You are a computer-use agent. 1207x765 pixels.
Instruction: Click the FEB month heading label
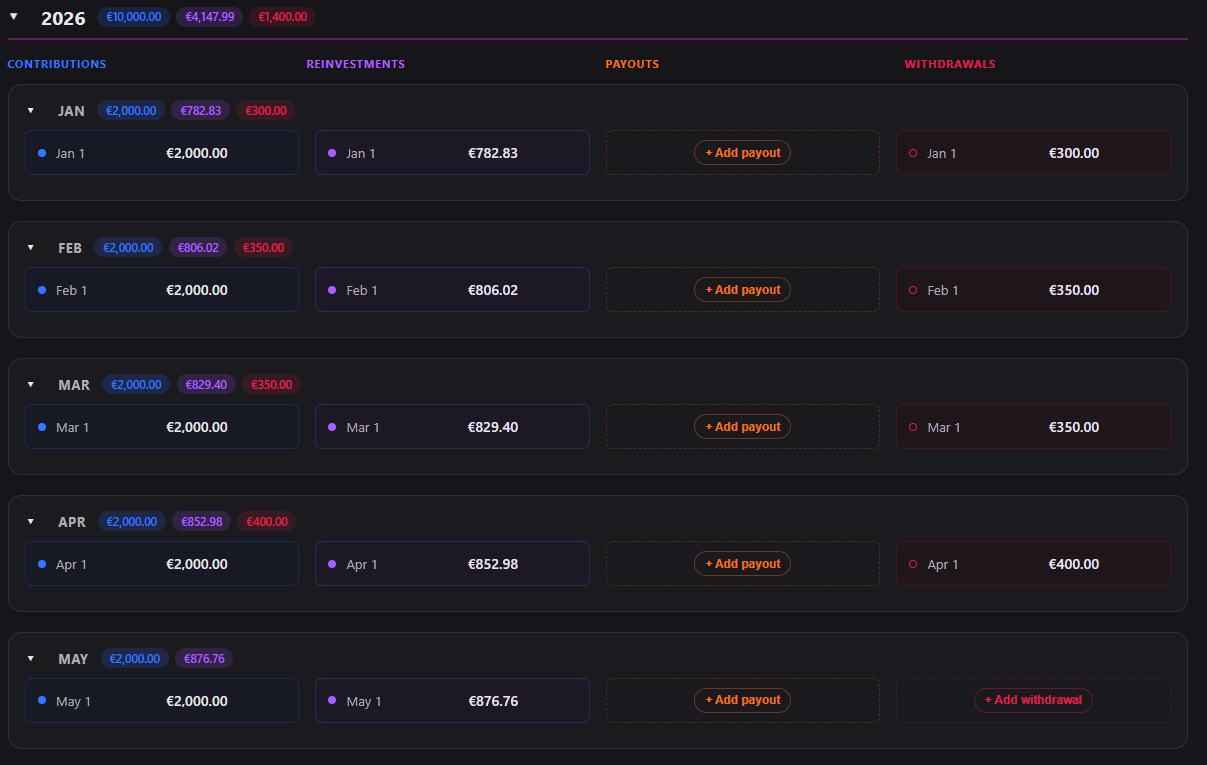click(x=70, y=248)
